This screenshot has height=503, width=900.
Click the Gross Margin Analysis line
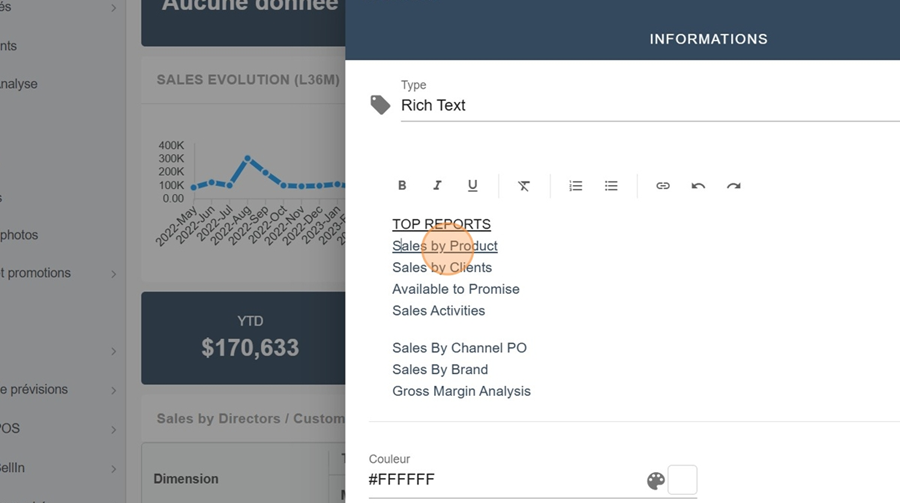[x=461, y=391]
